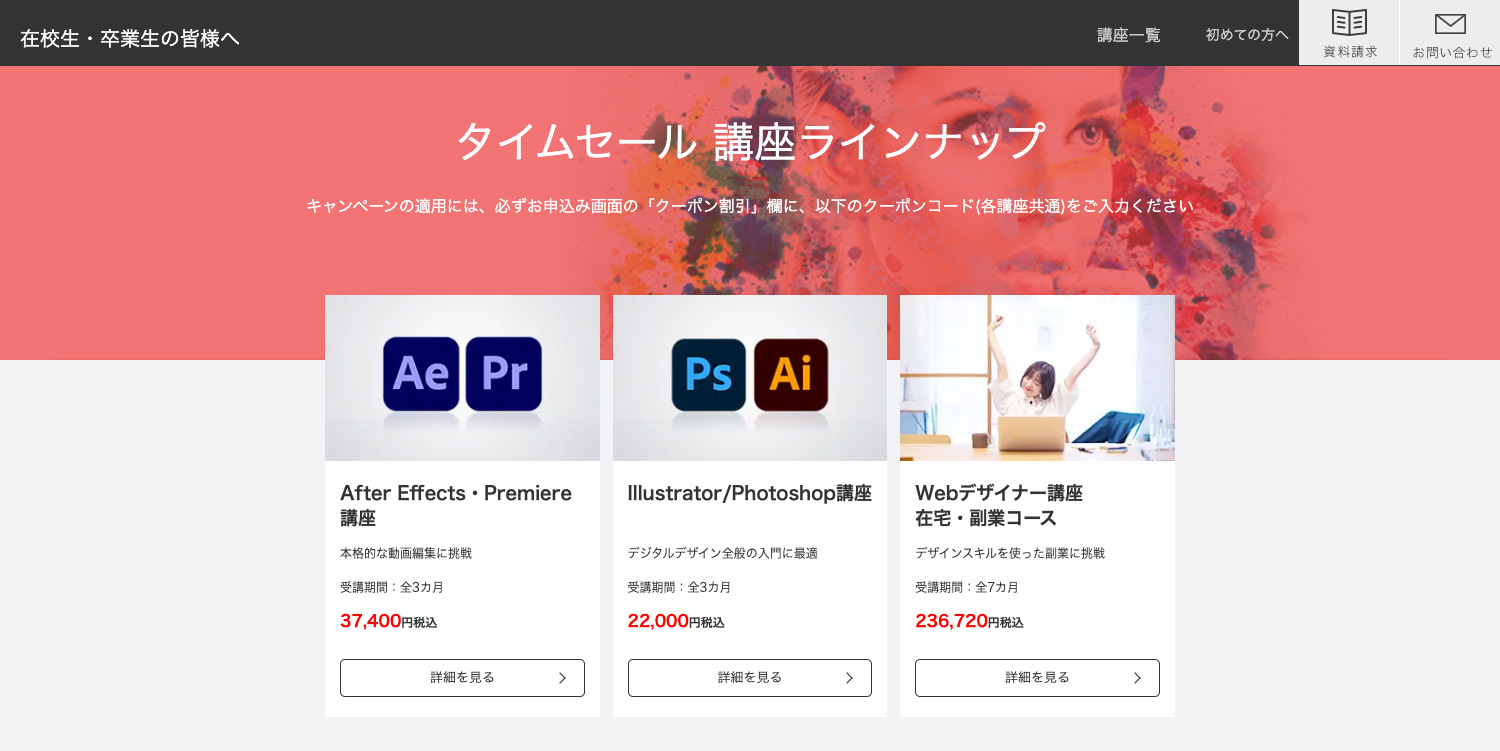The width and height of the screenshot is (1500, 751).
Task: Open the After Effects・Premiere 講座 title
Action: point(456,505)
